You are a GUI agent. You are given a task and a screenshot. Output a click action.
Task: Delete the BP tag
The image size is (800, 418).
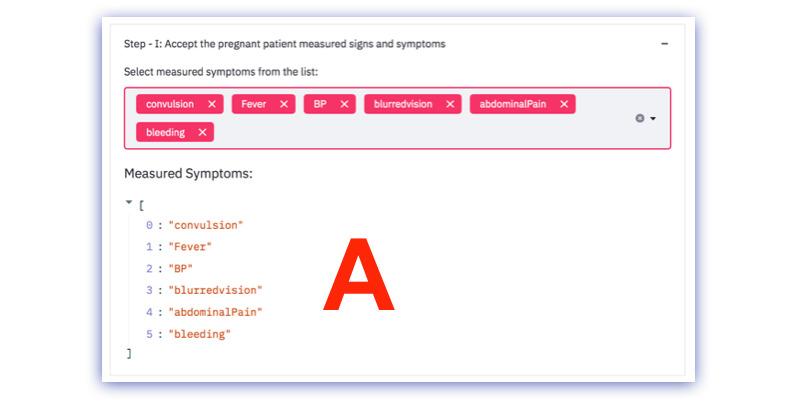point(345,104)
